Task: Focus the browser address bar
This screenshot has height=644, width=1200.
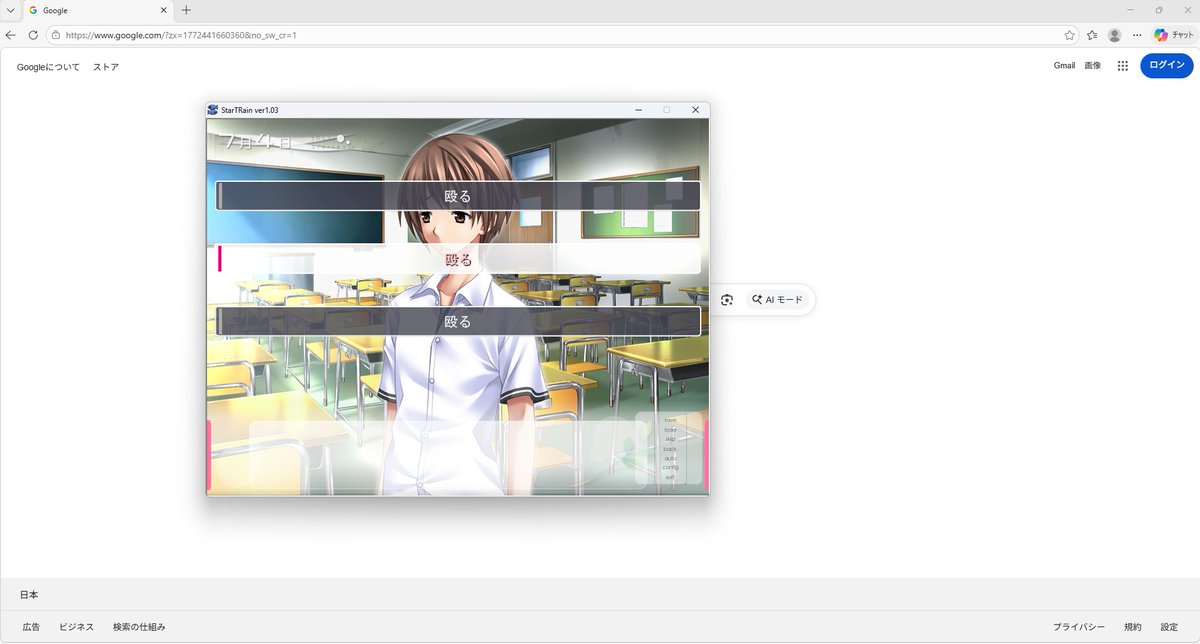Action: tap(560, 35)
